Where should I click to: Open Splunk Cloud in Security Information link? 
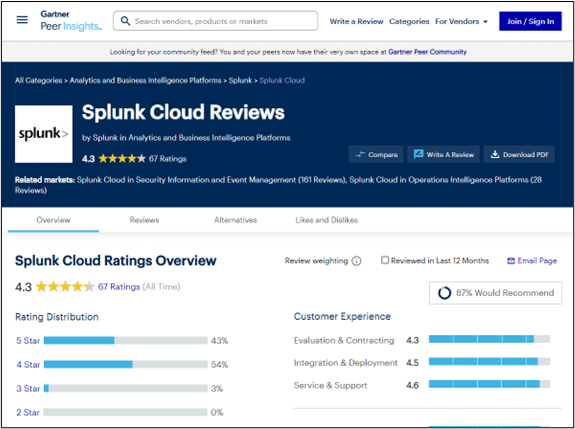[211, 180]
